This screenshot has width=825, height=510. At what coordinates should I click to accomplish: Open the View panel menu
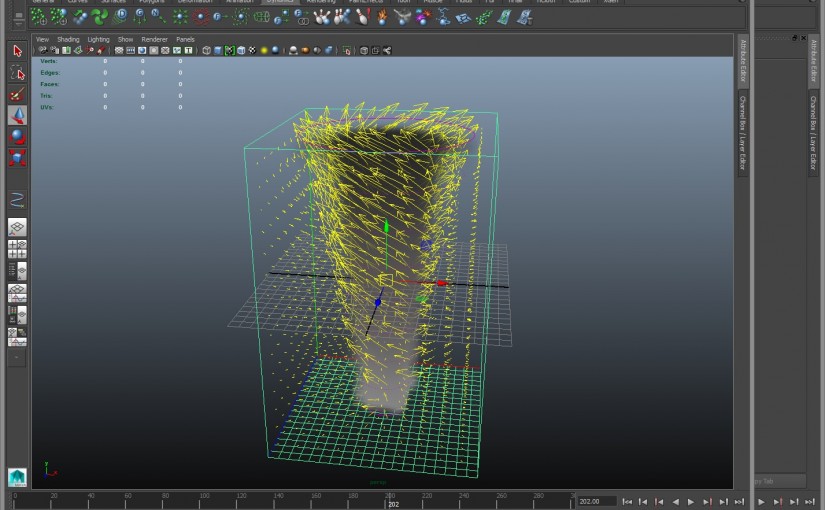(x=42, y=39)
